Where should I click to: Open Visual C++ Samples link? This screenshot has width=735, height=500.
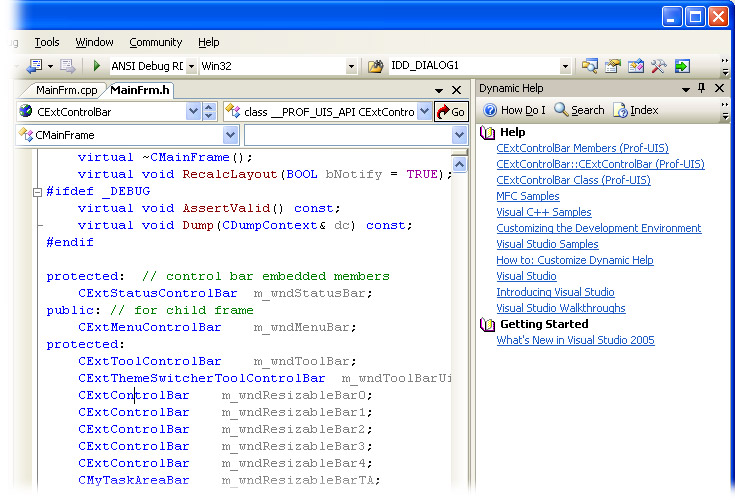tap(544, 212)
